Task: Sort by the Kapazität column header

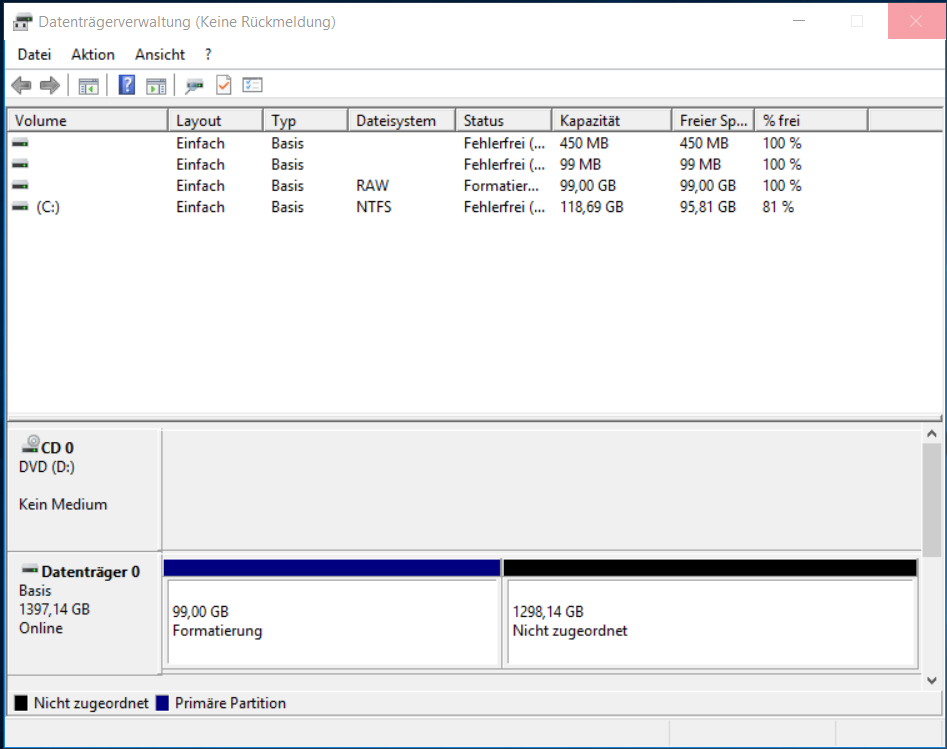Action: (x=612, y=120)
